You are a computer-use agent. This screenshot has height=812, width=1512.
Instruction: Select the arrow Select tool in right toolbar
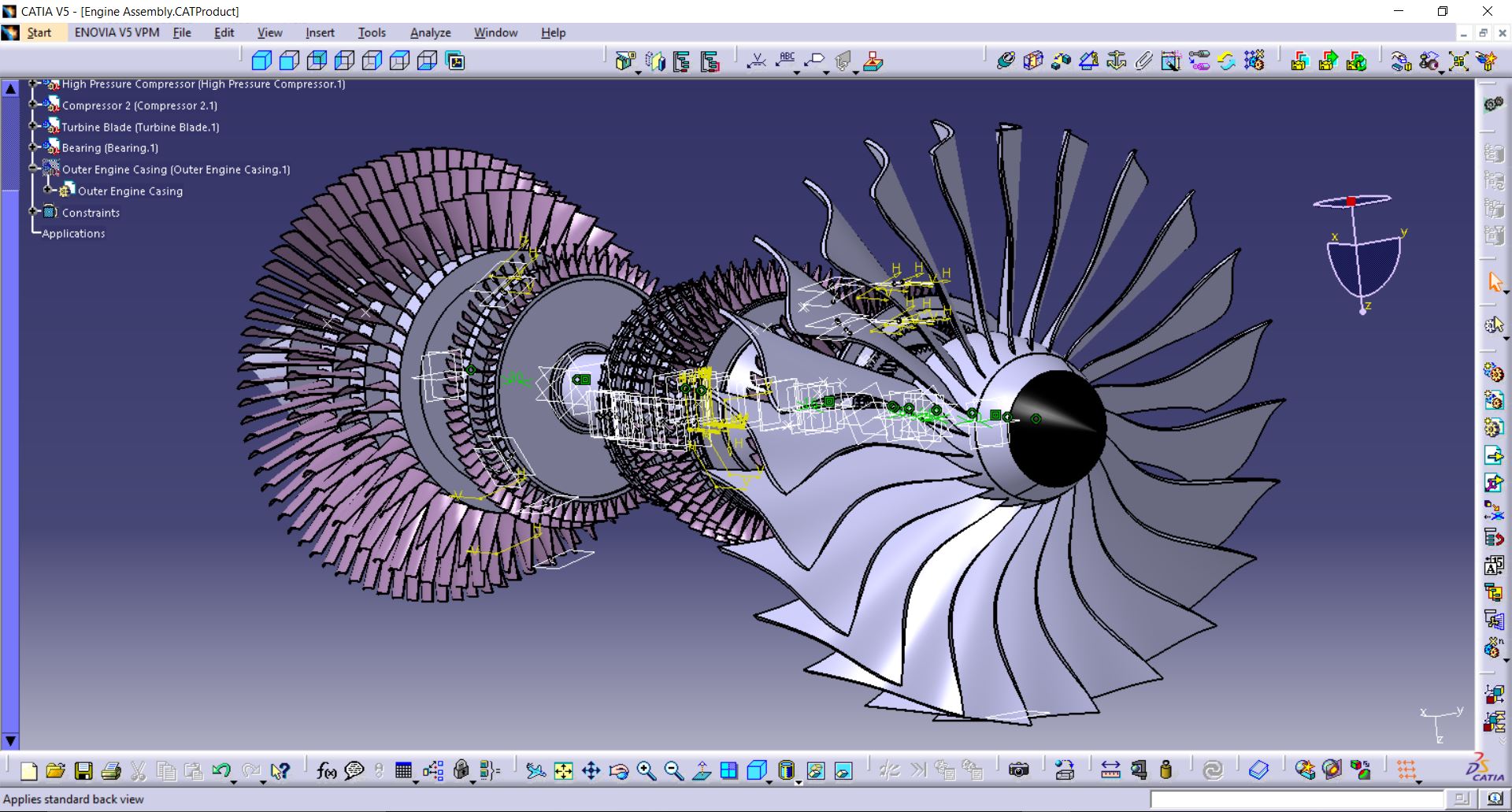coord(1495,281)
